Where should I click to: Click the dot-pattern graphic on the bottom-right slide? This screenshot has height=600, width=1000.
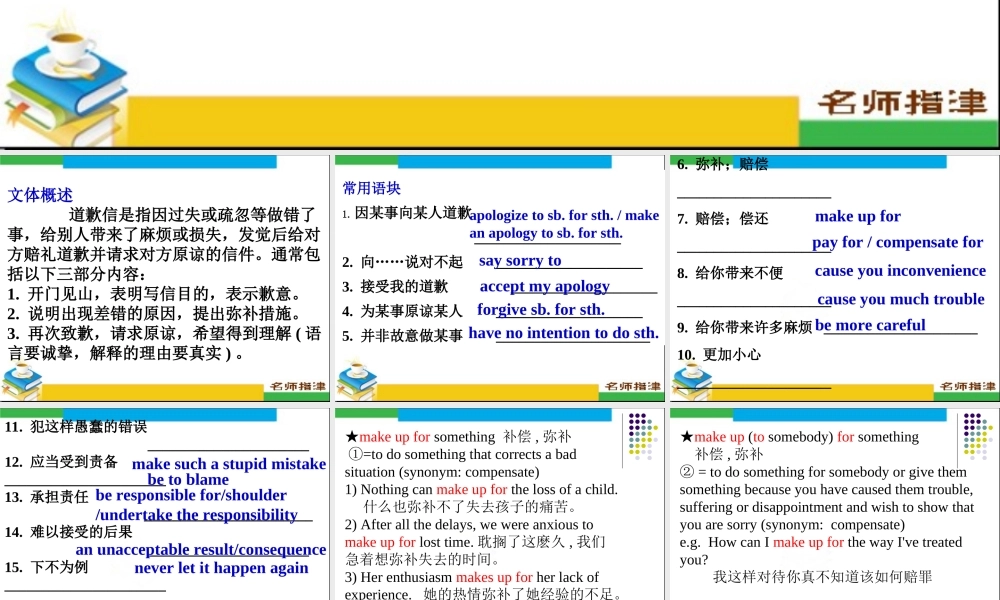click(x=975, y=437)
